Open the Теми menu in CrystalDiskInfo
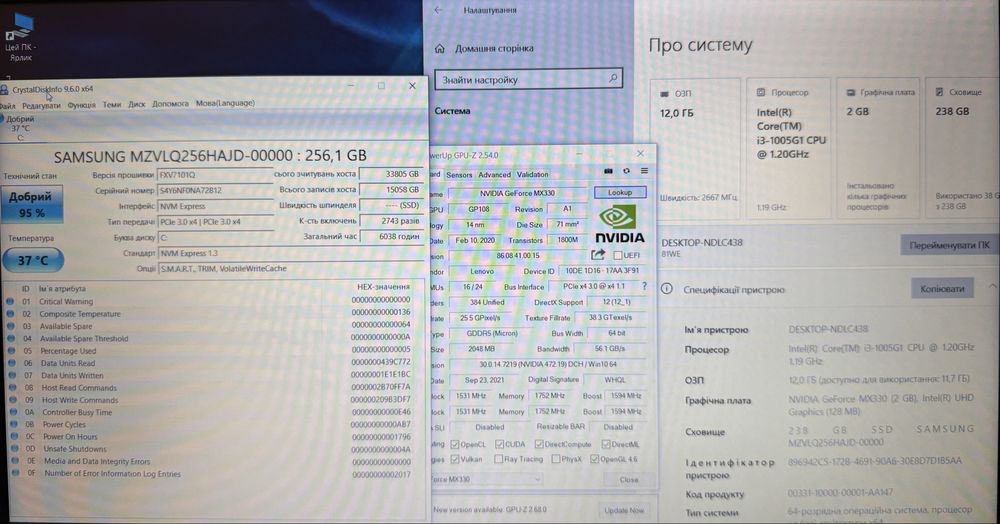1000x524 pixels. coord(112,105)
